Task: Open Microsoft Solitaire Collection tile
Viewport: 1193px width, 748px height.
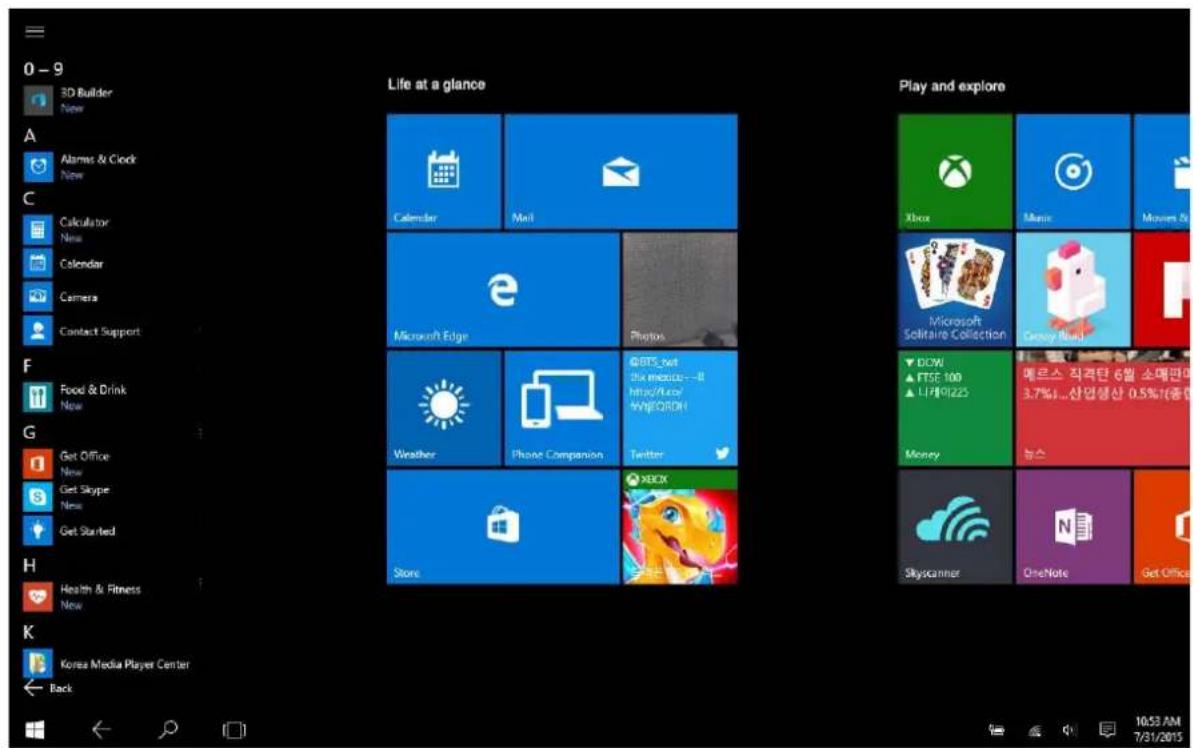Action: click(x=955, y=290)
